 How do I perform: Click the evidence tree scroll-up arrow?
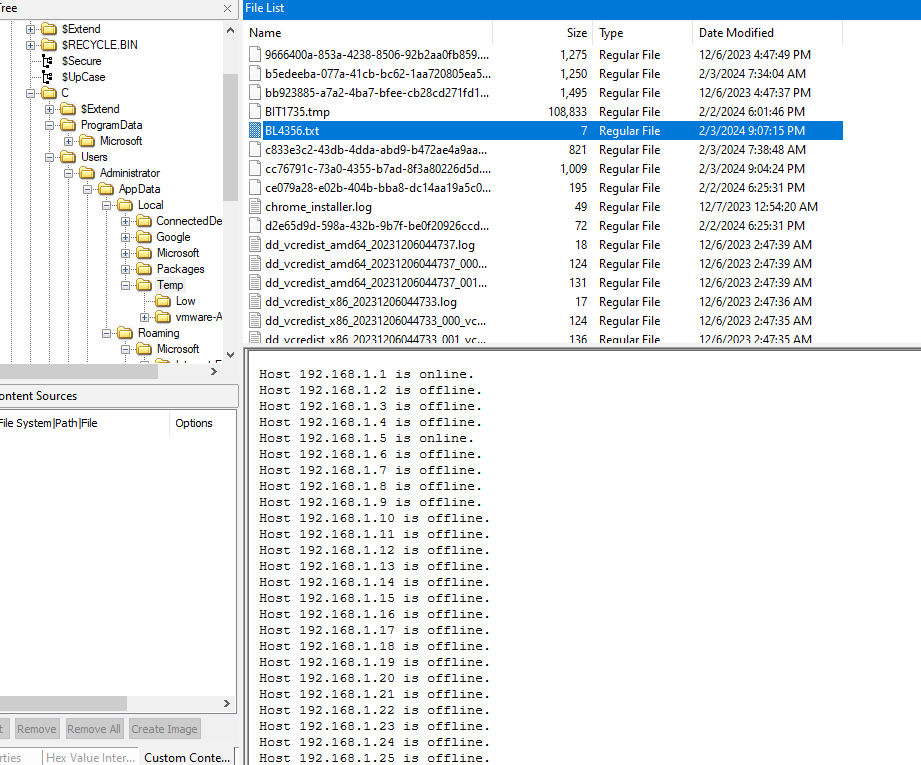pos(230,31)
